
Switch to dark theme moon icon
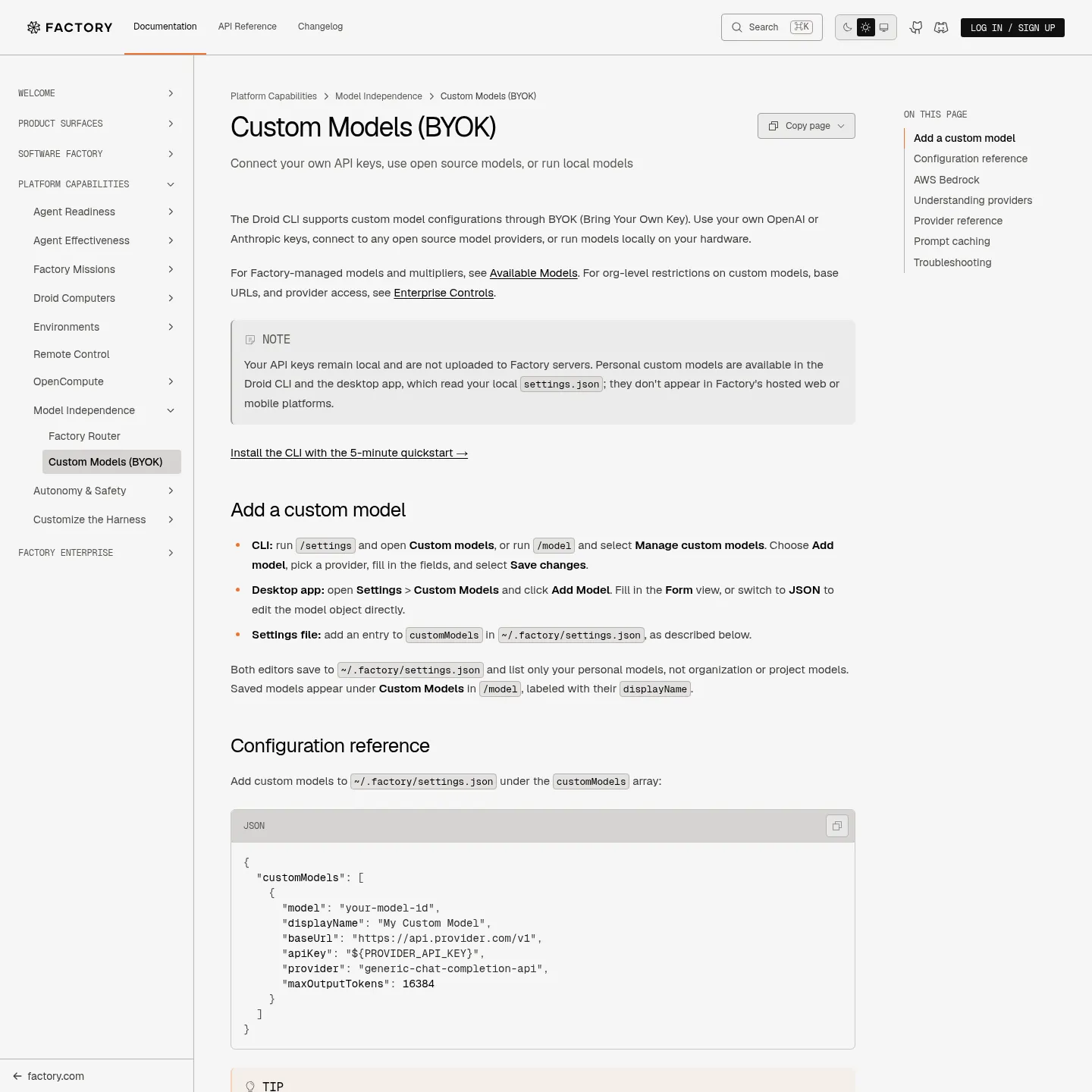[847, 27]
